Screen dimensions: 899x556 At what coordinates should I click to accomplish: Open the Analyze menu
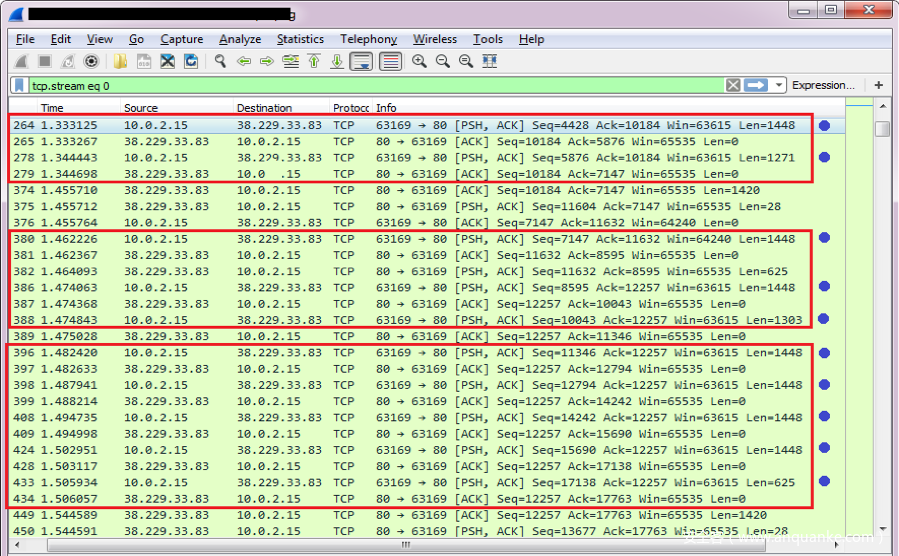click(240, 39)
